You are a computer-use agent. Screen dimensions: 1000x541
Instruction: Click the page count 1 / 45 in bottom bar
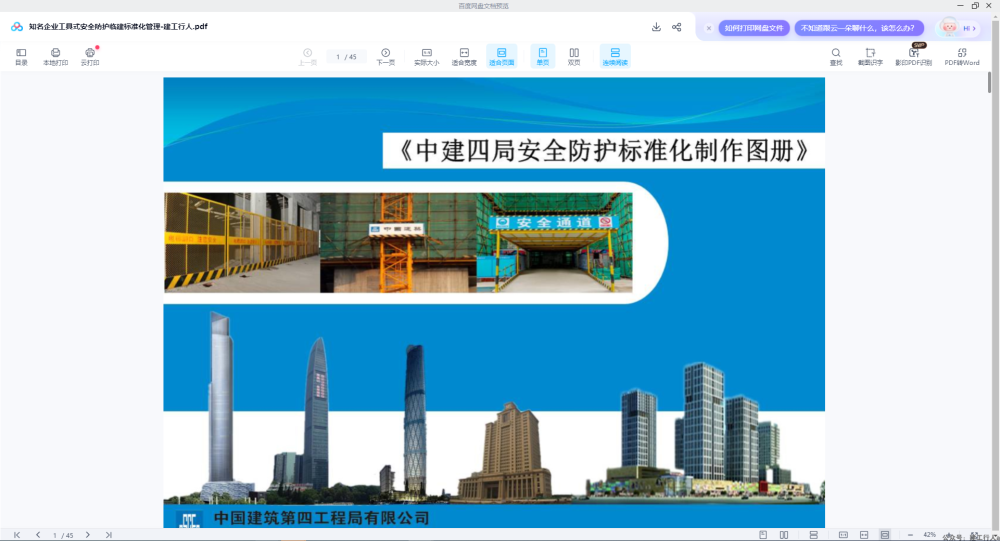point(63,535)
